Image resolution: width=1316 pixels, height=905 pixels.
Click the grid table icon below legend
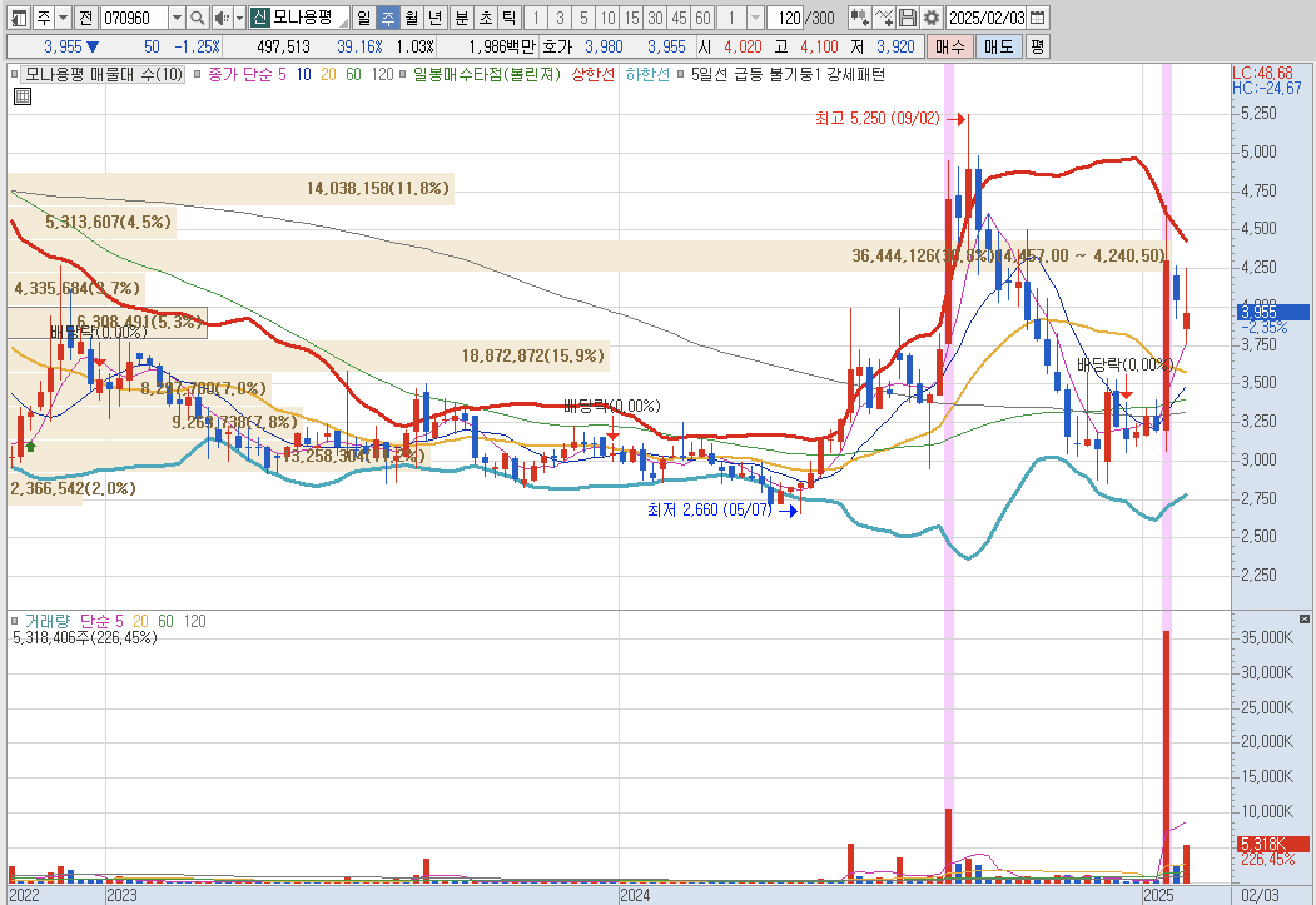22,96
